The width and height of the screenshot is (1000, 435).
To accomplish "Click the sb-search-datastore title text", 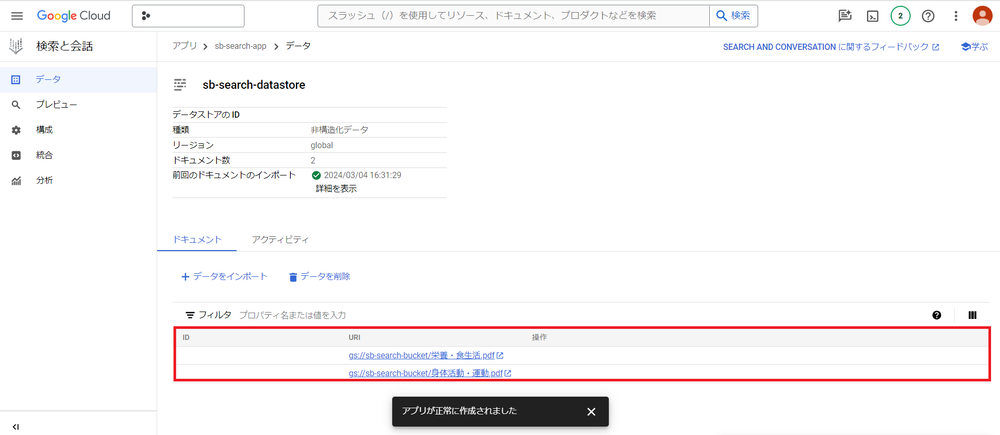I will click(254, 85).
